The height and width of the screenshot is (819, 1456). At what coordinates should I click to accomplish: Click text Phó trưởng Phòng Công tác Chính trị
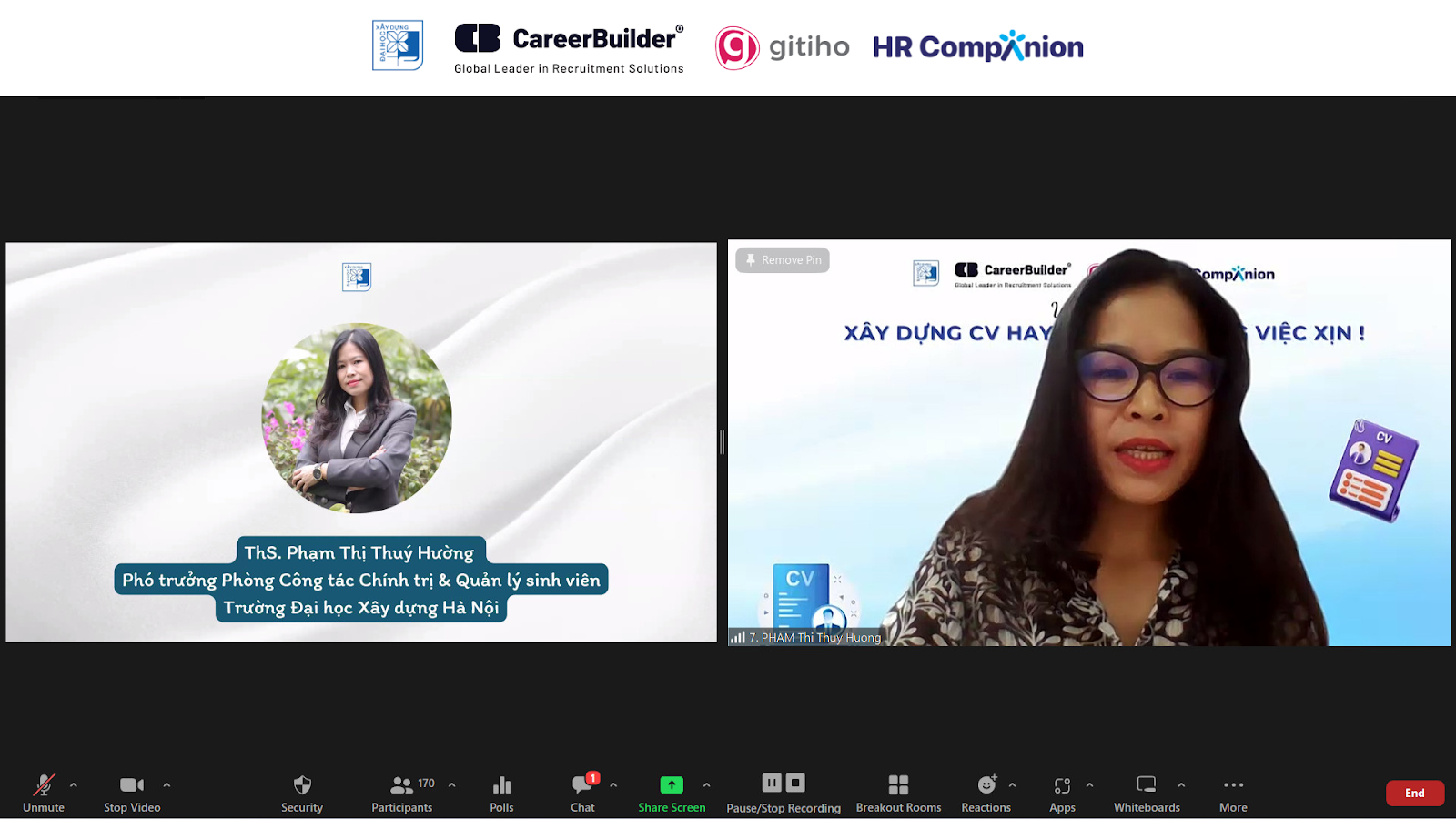[278, 580]
